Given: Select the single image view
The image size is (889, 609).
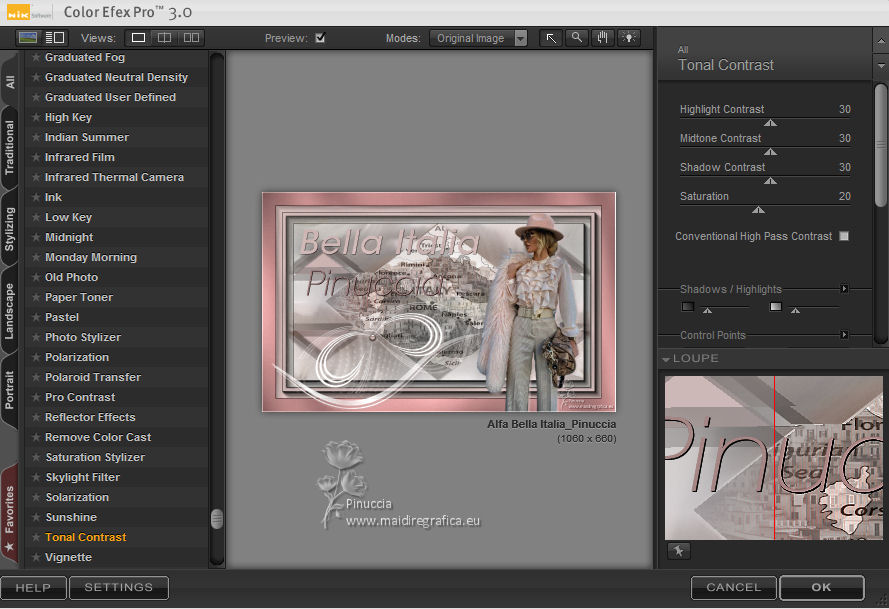Looking at the screenshot, I should (x=138, y=38).
